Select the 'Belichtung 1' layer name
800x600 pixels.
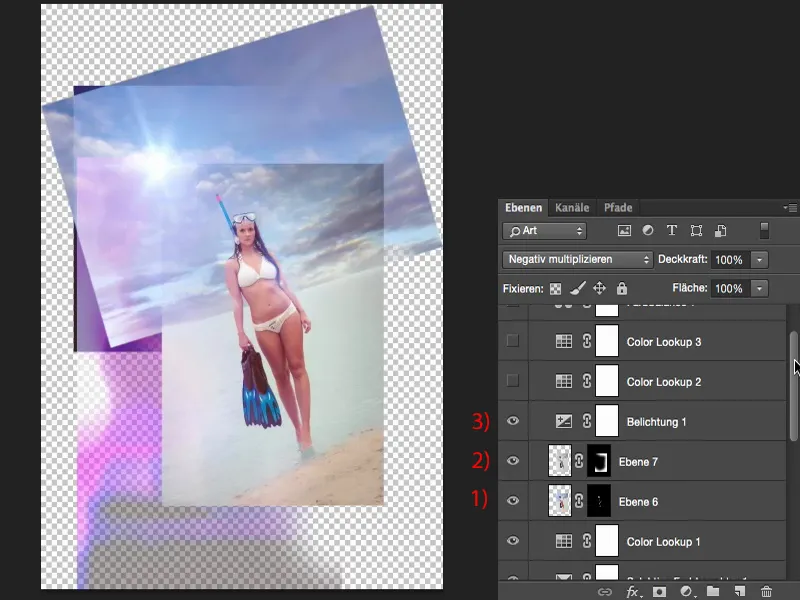coord(656,422)
